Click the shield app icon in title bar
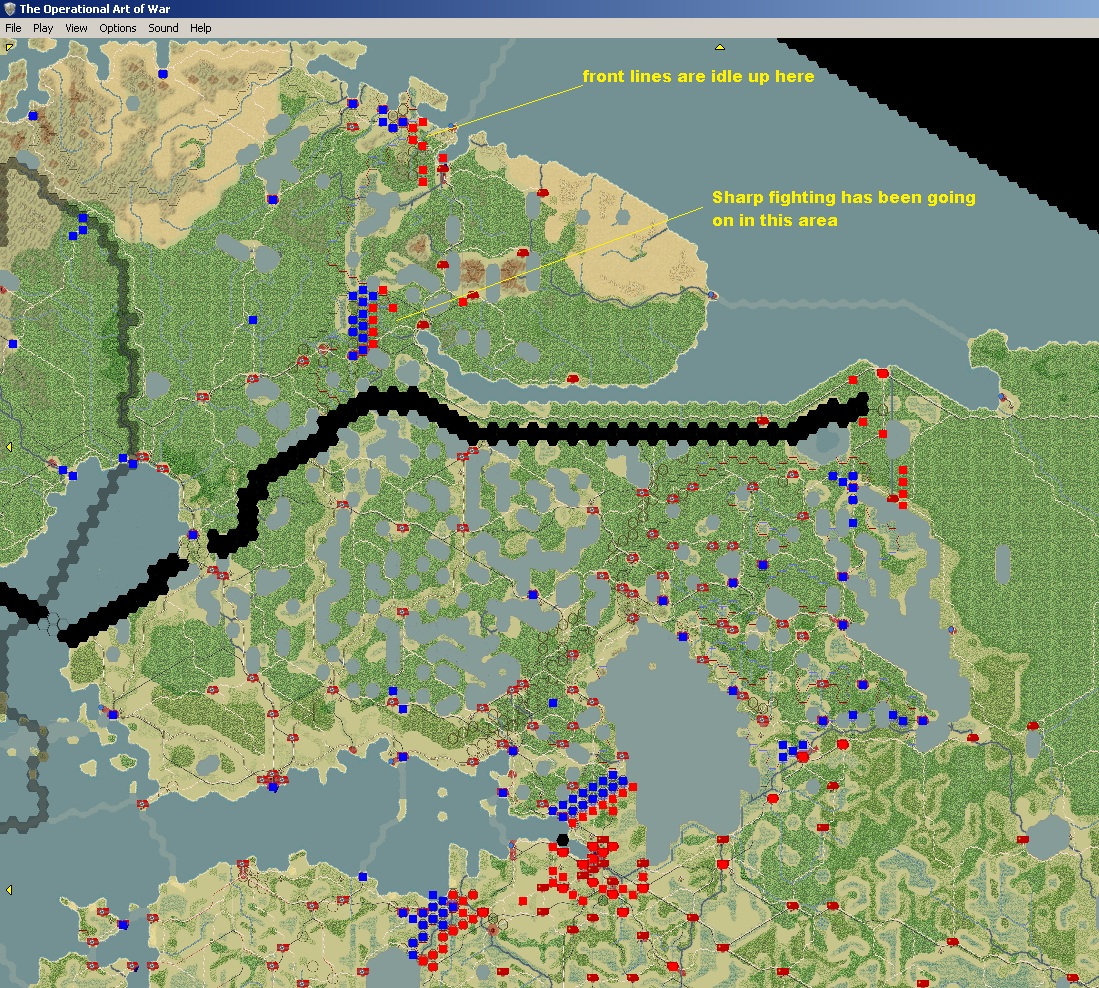Image resolution: width=1099 pixels, height=988 pixels. coord(9,8)
